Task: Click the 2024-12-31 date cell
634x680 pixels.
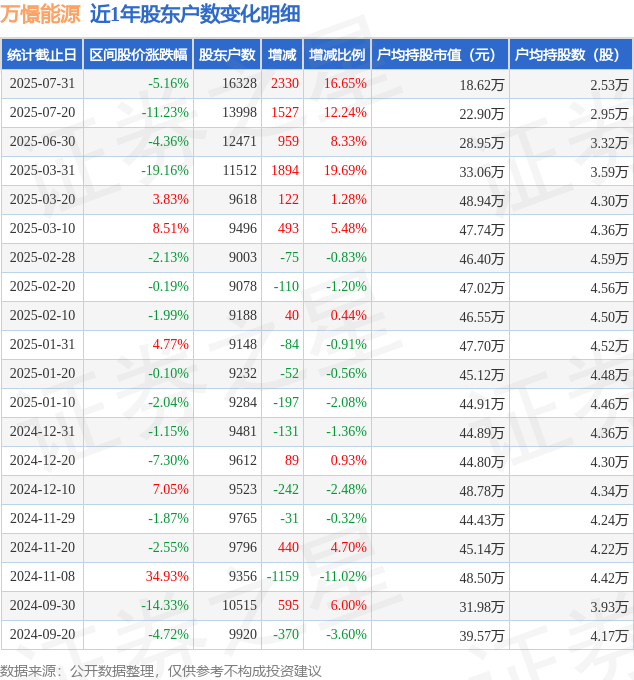Action: click(42, 432)
